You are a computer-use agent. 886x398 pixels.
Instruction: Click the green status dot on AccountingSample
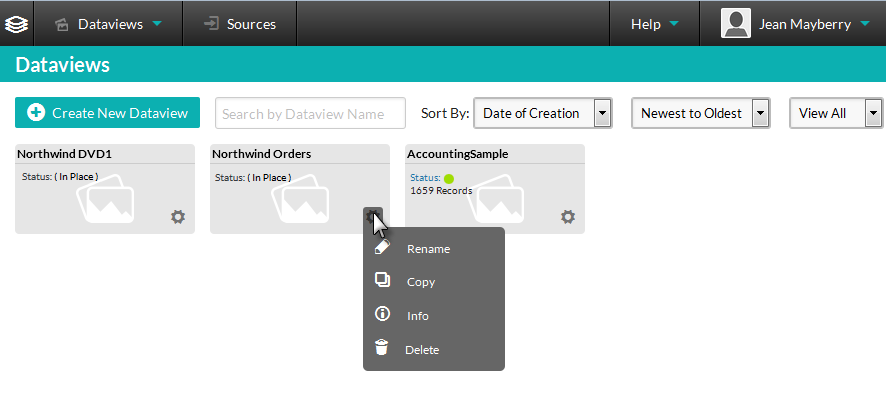(x=449, y=179)
